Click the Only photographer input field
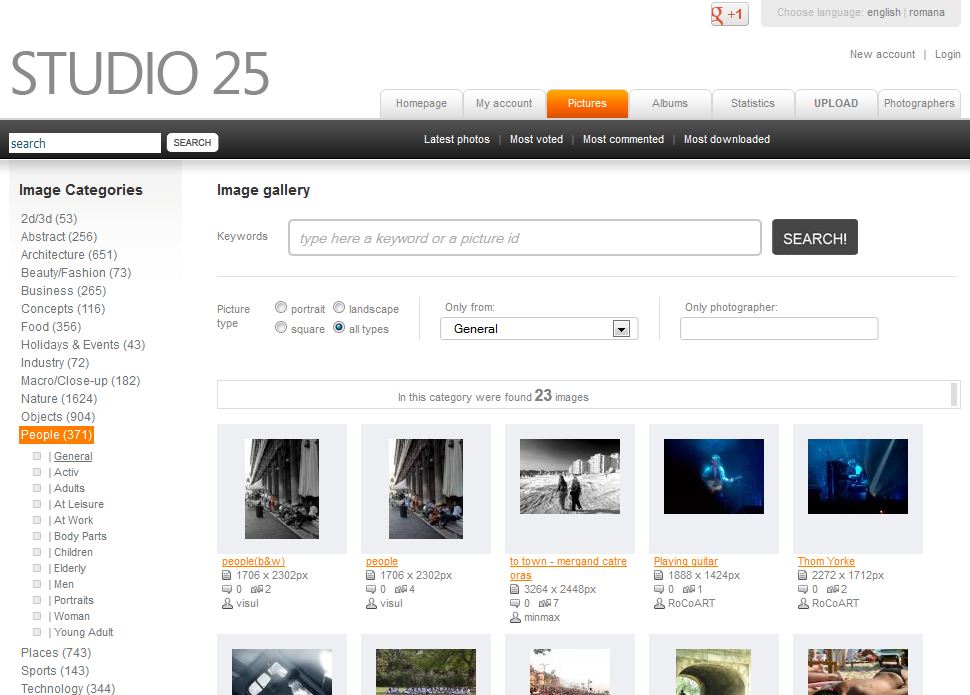This screenshot has width=970, height=695. click(x=779, y=329)
